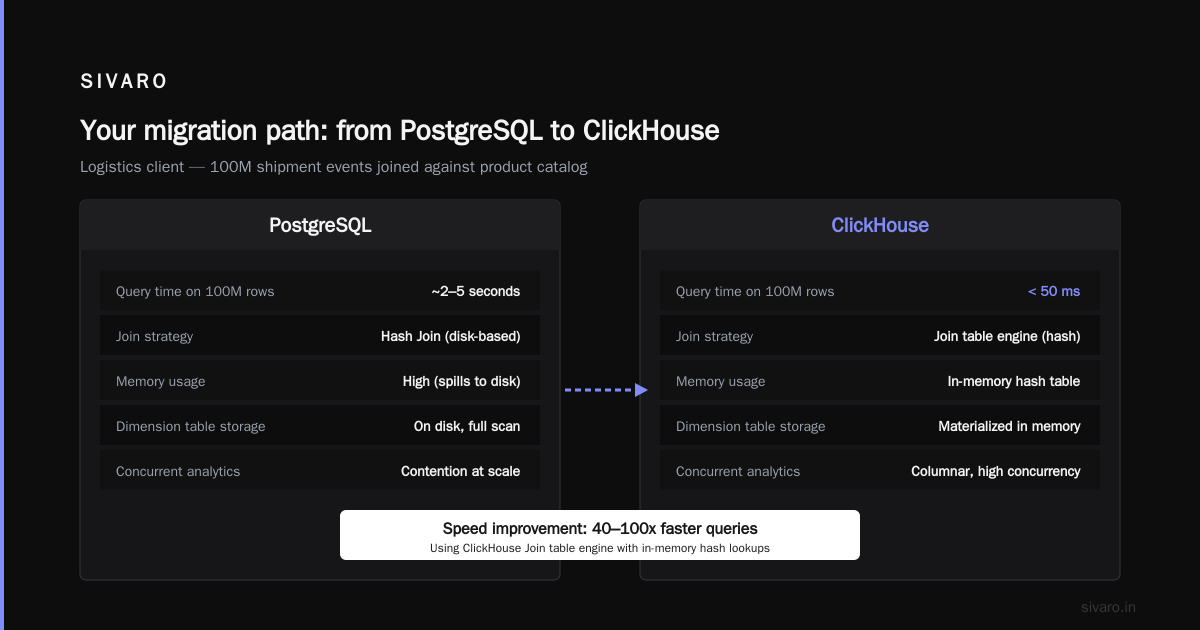Select 'Contention at scale' value
This screenshot has height=630, width=1200.
(460, 471)
